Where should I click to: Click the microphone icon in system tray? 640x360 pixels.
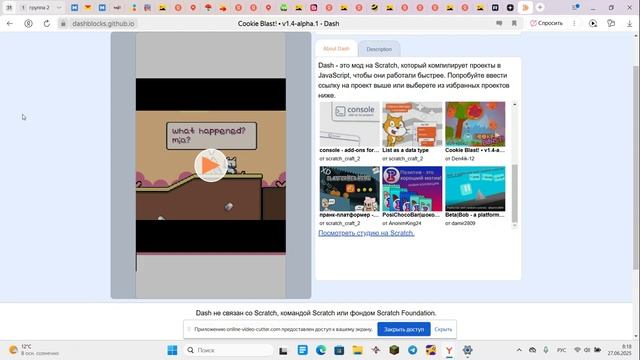click(546, 350)
